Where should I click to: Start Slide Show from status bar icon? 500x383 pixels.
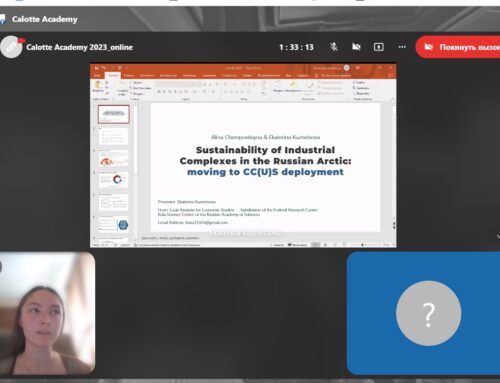click(344, 245)
